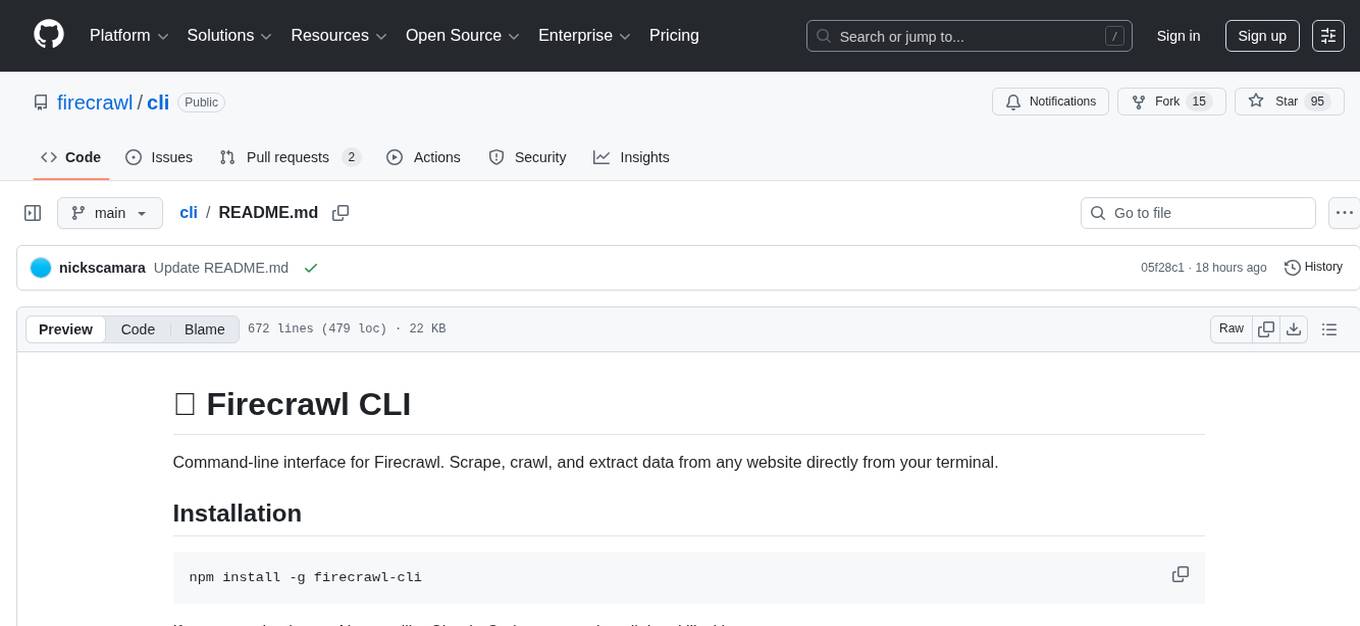Toggle notifications for this repository
Screen dimensions: 1360x626
point(1050,101)
